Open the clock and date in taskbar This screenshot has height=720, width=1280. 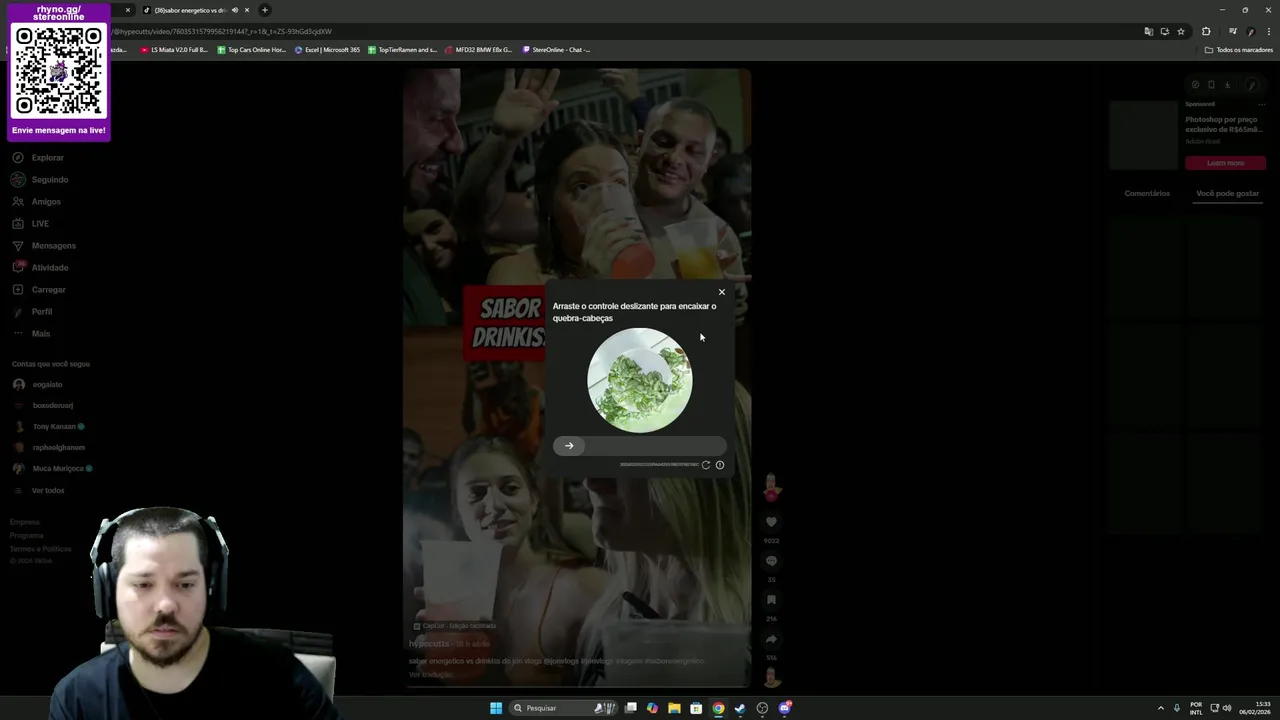tap(1255, 708)
